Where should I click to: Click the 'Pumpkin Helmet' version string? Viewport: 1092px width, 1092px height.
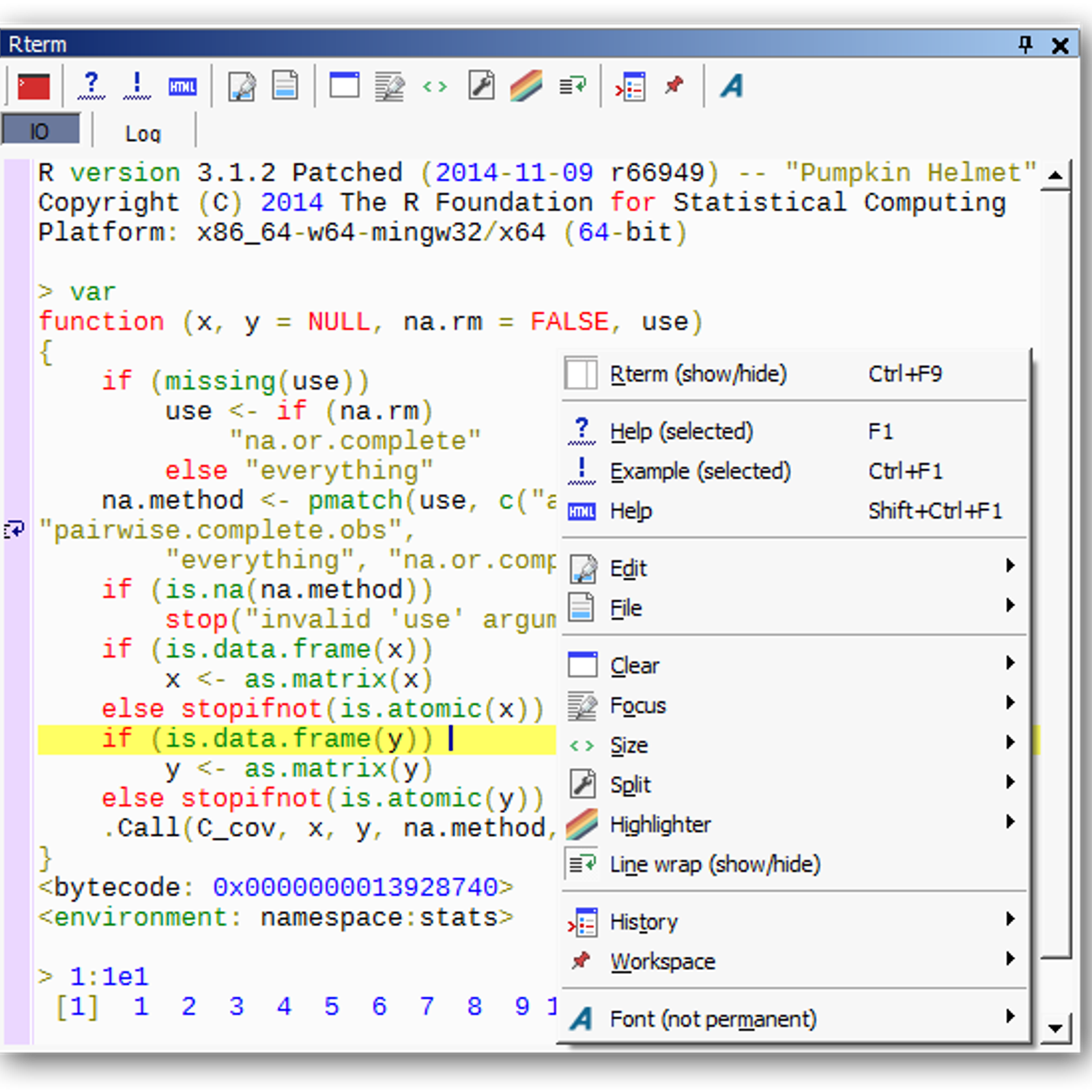coord(911,173)
